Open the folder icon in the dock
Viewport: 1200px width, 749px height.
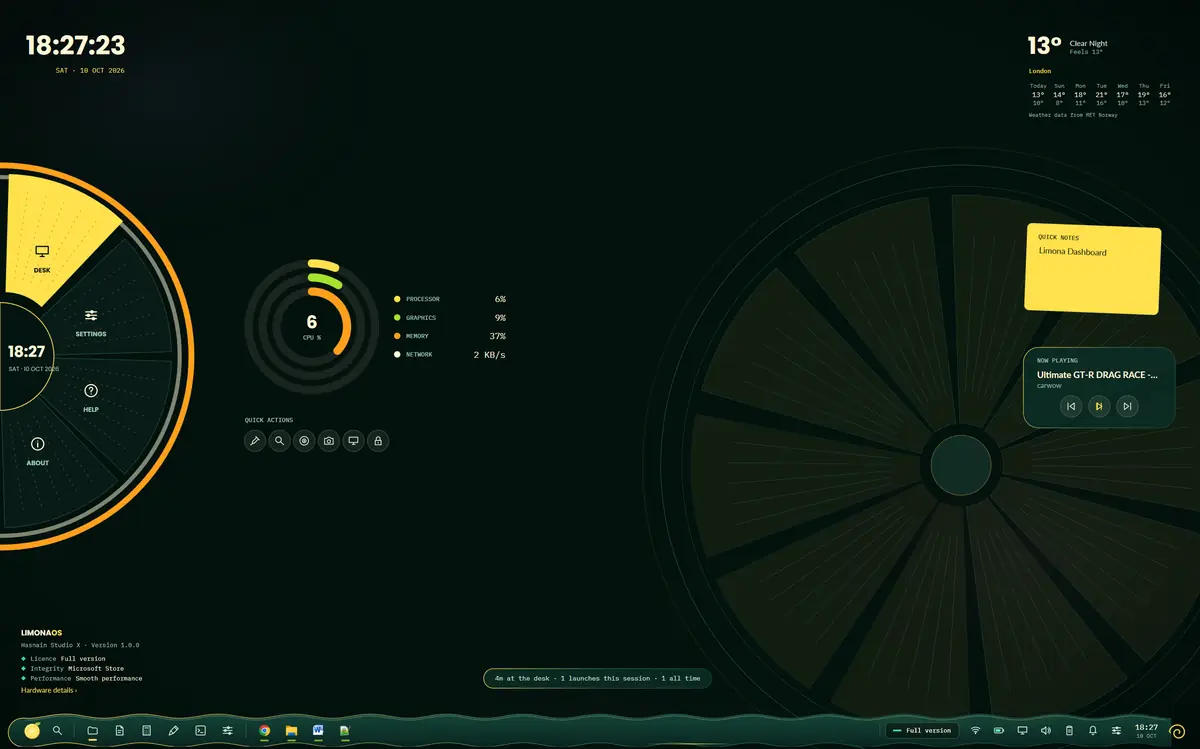92,731
